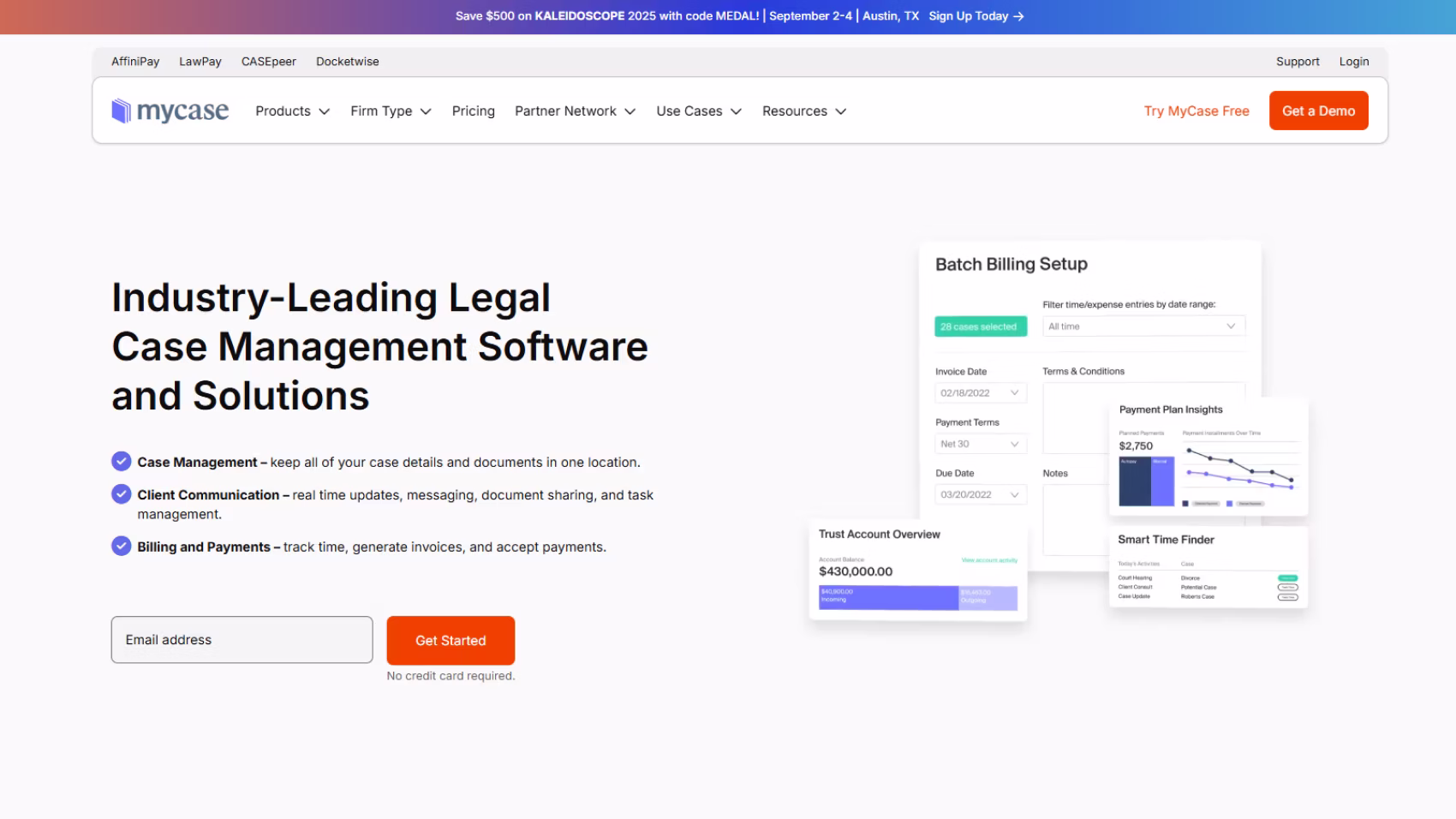Screen dimensions: 1456x819
Task: Click the Billing and Payments checkmark icon
Action: (x=122, y=547)
